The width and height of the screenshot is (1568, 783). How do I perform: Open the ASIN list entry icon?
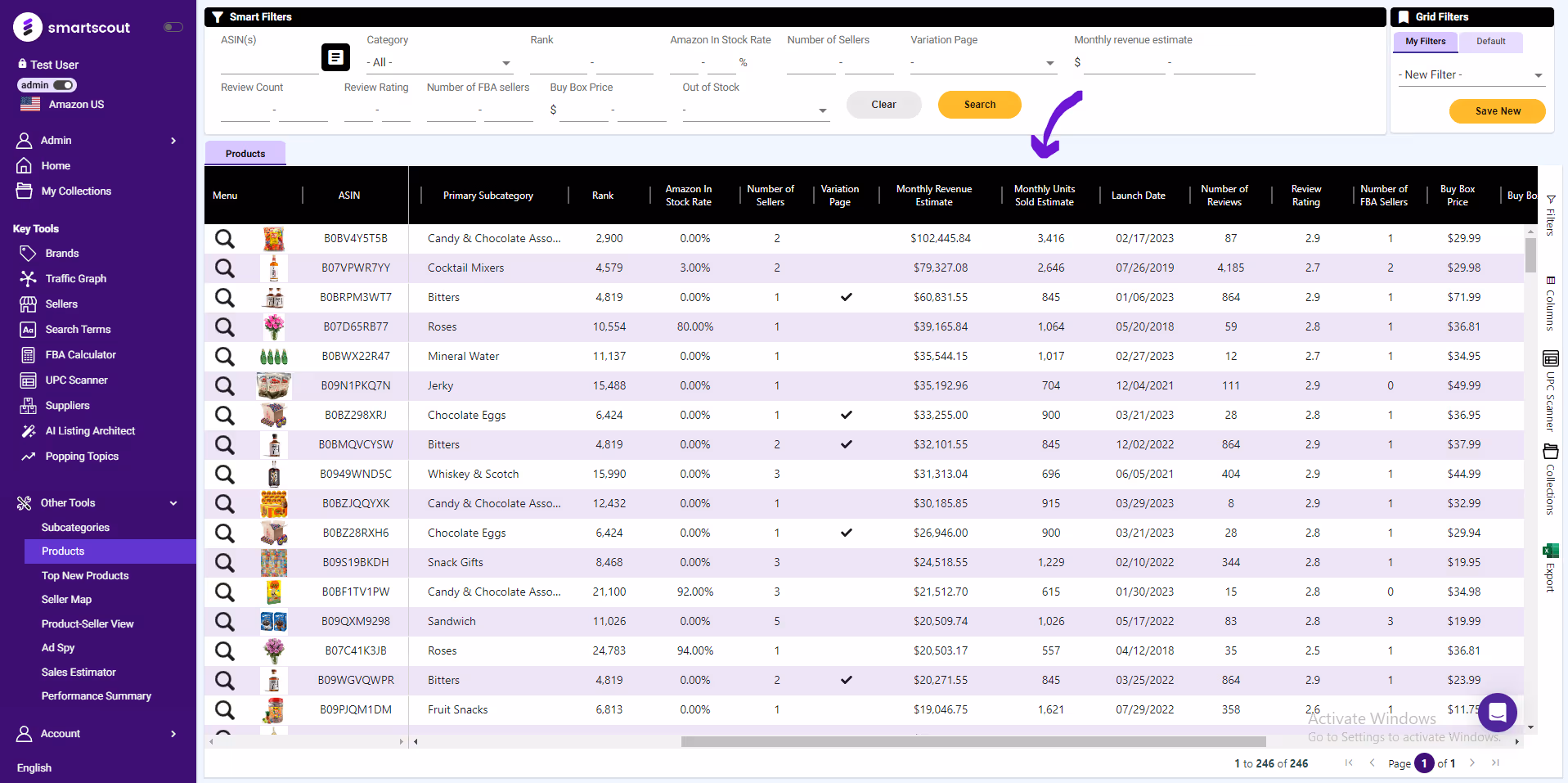point(335,57)
